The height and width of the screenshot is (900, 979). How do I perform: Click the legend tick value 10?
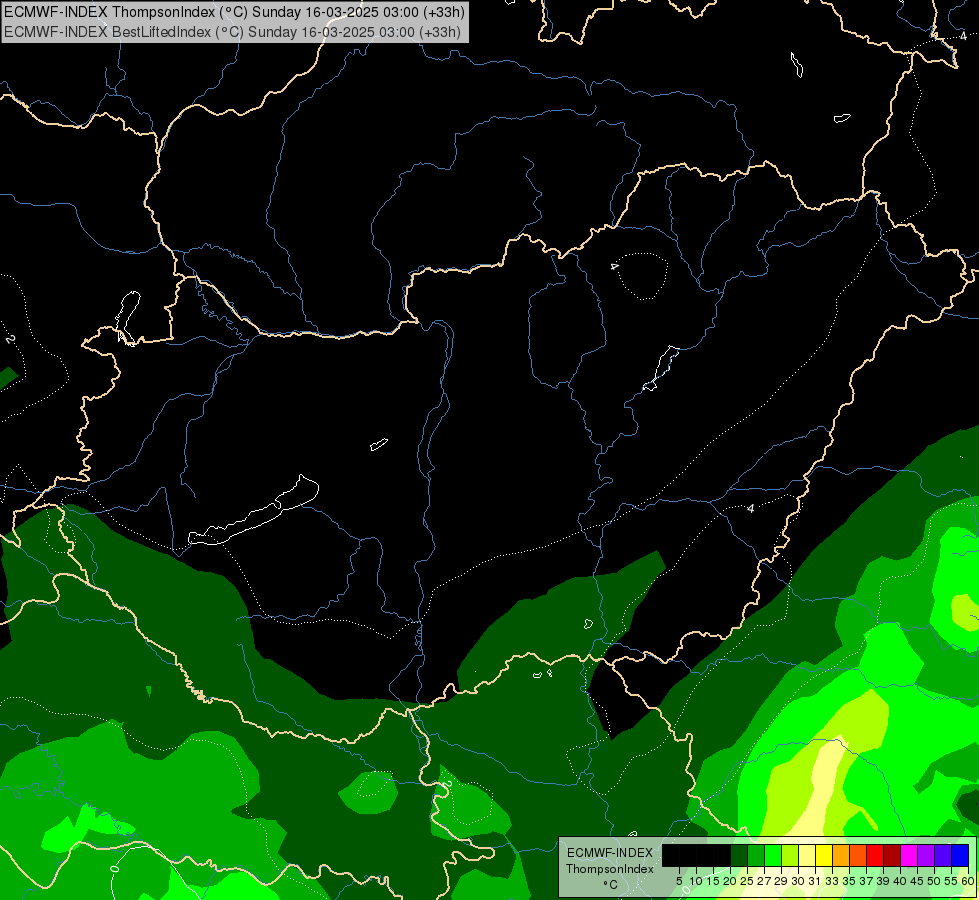[x=696, y=881]
